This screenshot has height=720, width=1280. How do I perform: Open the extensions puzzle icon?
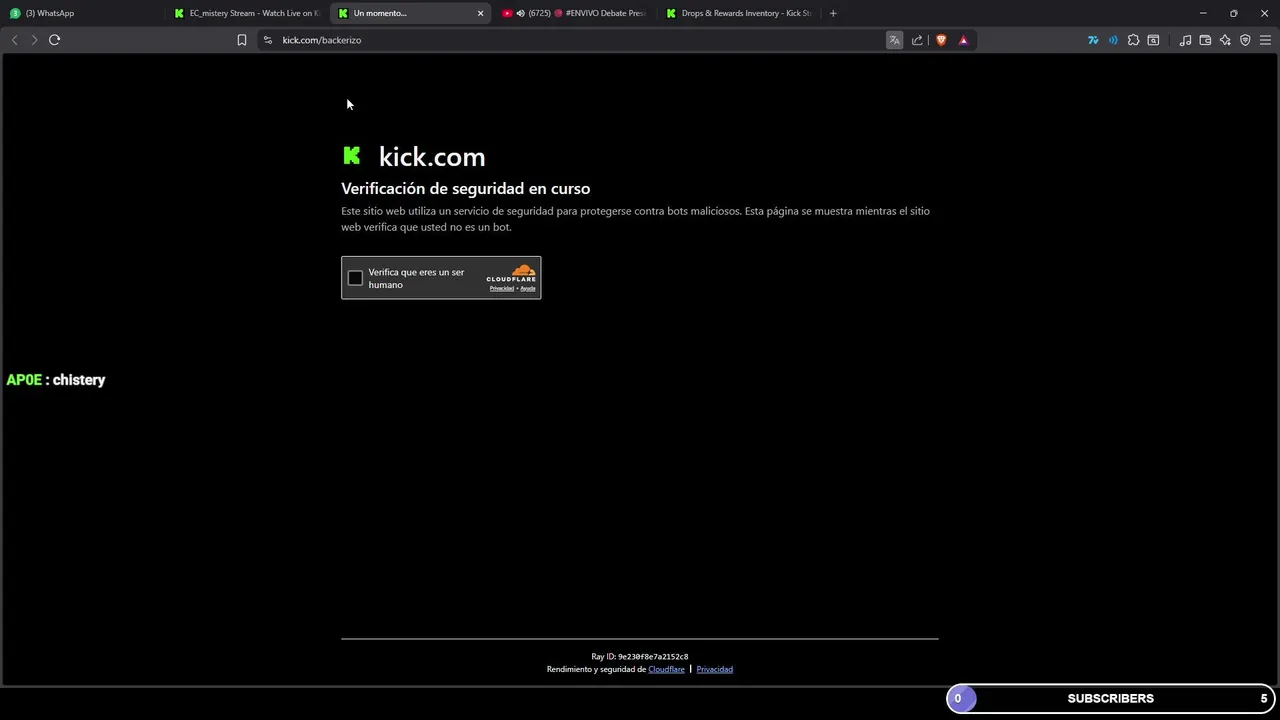click(1133, 40)
